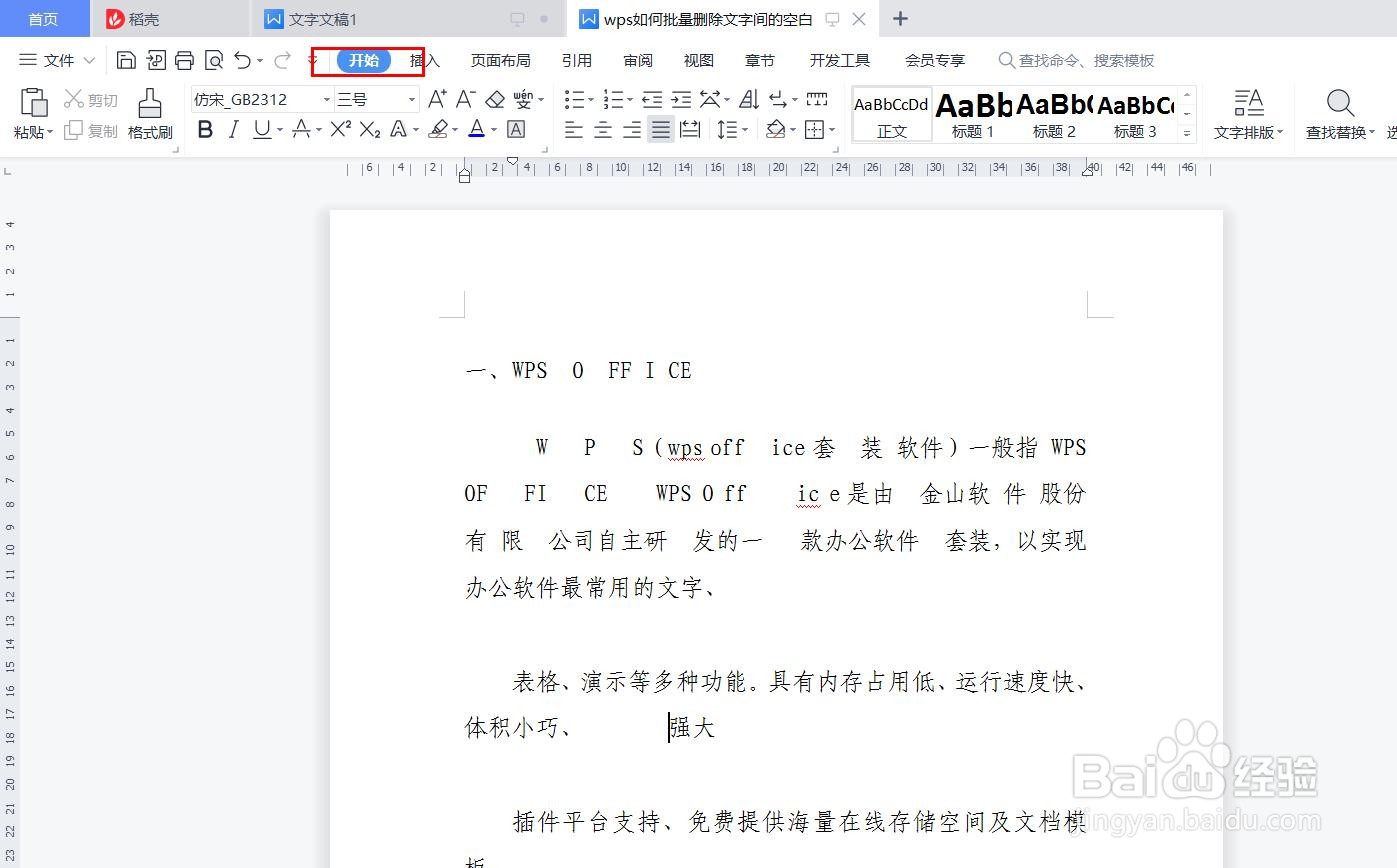Open the 文件 menu dropdown
The image size is (1397, 868).
[57, 60]
